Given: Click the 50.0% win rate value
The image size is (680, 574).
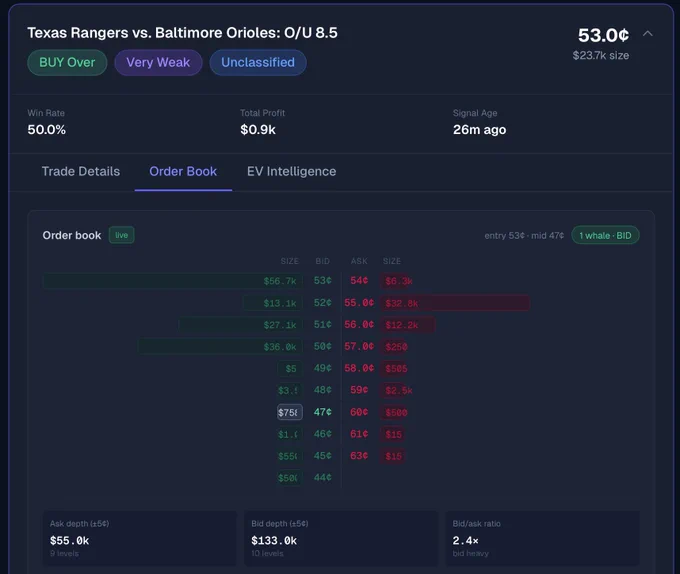Looking at the screenshot, I should coord(47,130).
